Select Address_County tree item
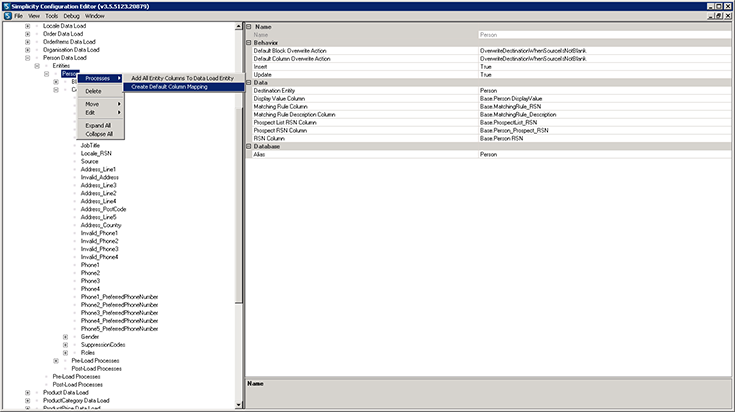The width and height of the screenshot is (735, 412). (101, 225)
